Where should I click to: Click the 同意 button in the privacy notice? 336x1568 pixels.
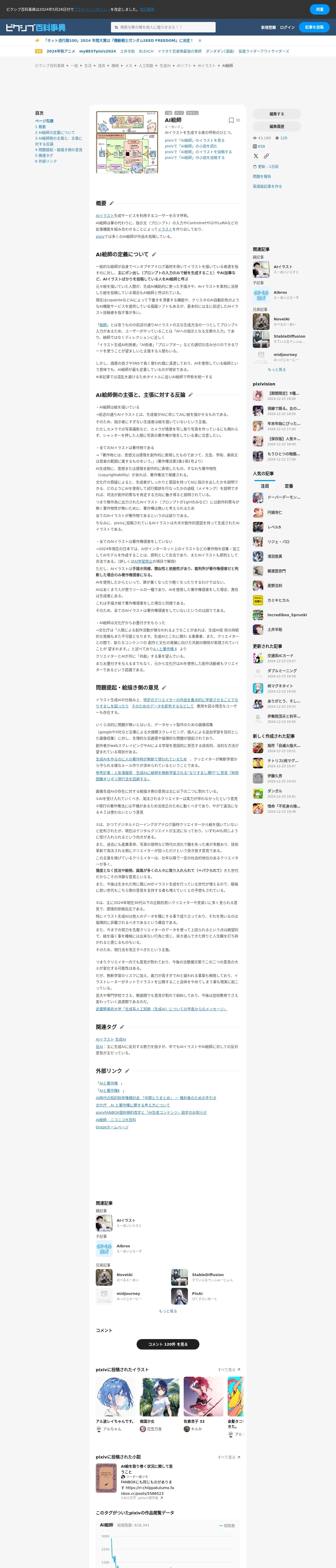[x=320, y=9]
